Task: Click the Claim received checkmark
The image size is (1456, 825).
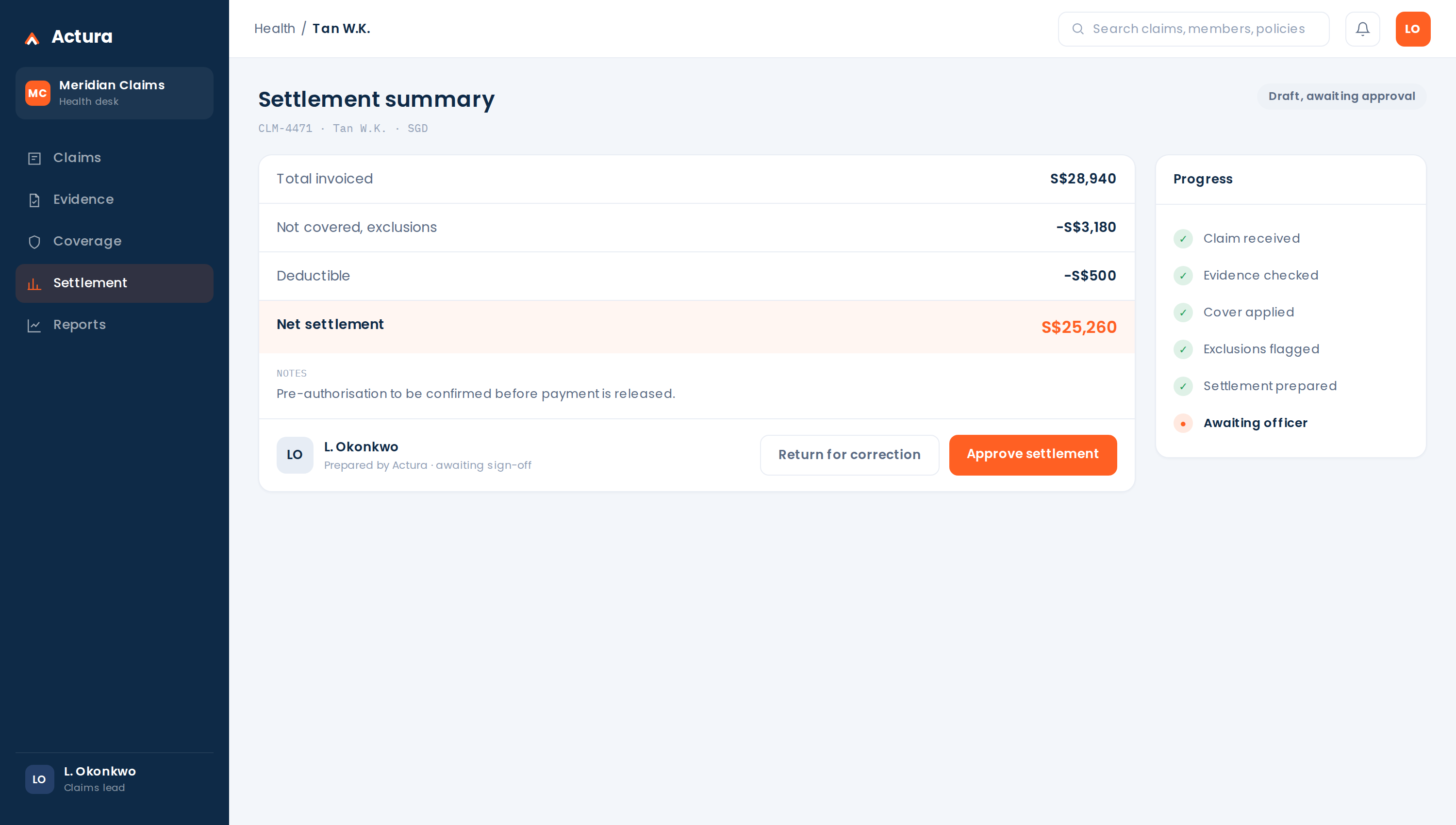Action: [x=1182, y=239]
